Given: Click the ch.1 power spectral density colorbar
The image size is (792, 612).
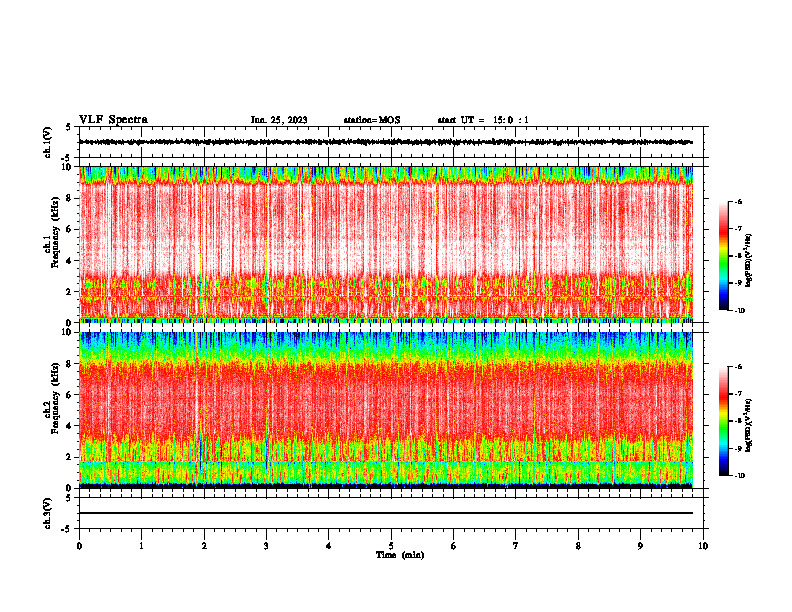Looking at the screenshot, I should click(x=724, y=256).
